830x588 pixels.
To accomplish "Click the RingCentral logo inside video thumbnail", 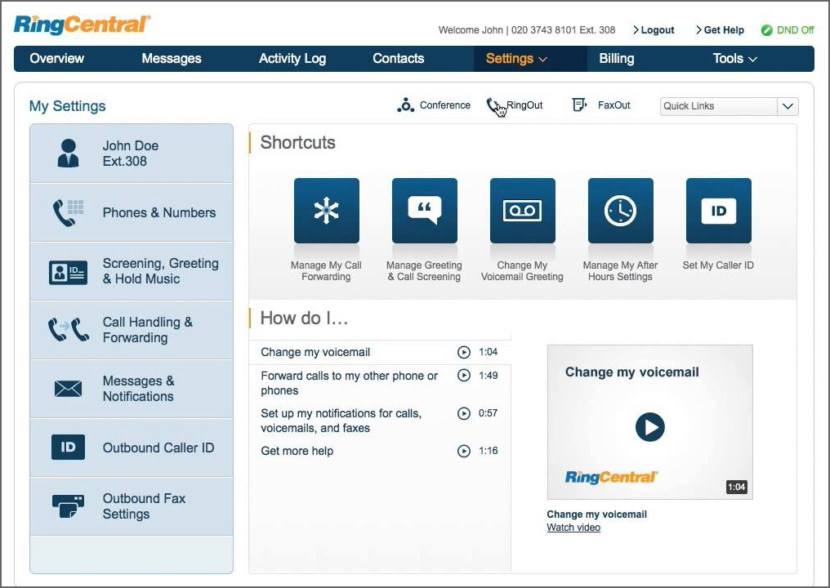I will tap(611, 477).
